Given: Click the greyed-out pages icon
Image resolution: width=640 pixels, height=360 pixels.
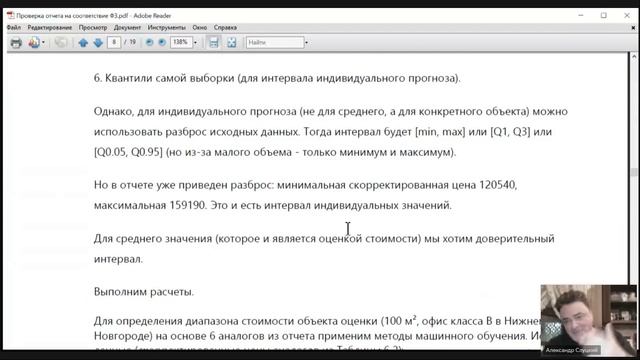Looking at the screenshot, I should click(61, 42).
